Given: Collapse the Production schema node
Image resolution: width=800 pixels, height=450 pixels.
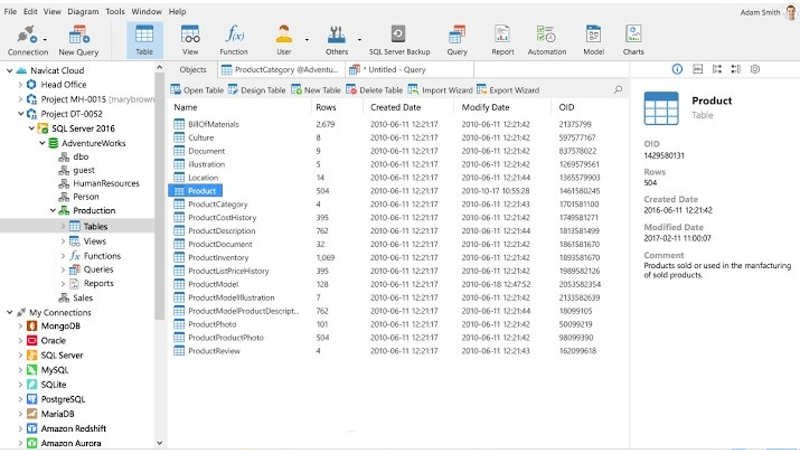Looking at the screenshot, I should pos(53,210).
